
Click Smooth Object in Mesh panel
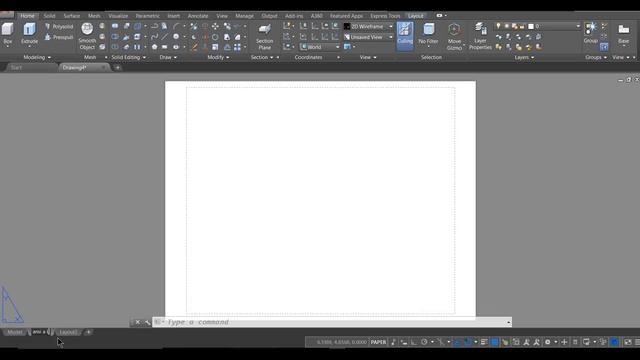(x=87, y=36)
